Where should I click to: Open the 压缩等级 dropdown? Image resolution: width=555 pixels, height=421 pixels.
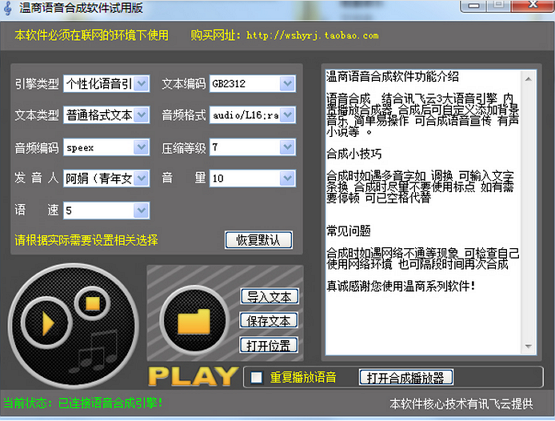(253, 147)
